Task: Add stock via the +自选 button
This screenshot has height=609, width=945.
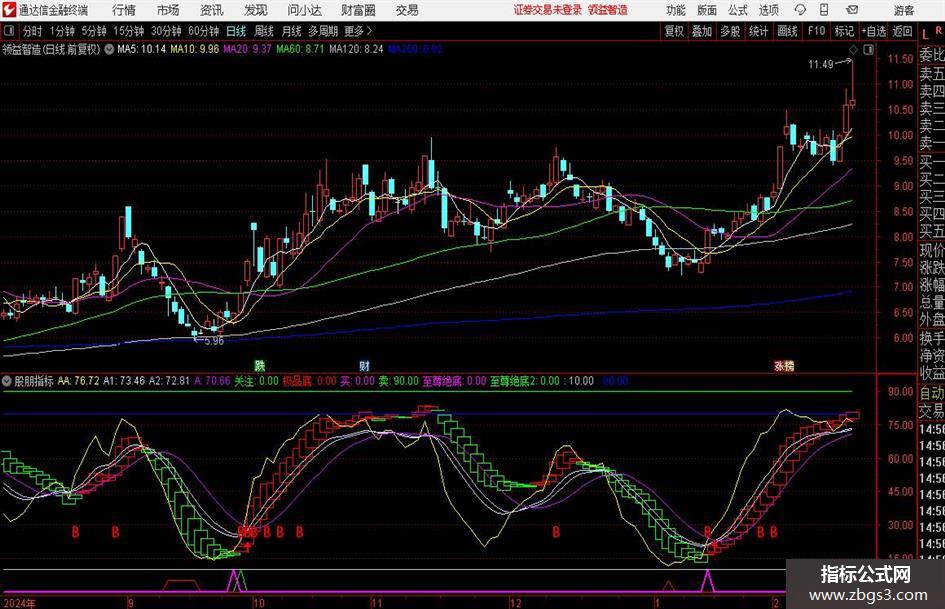Action: tap(874, 31)
